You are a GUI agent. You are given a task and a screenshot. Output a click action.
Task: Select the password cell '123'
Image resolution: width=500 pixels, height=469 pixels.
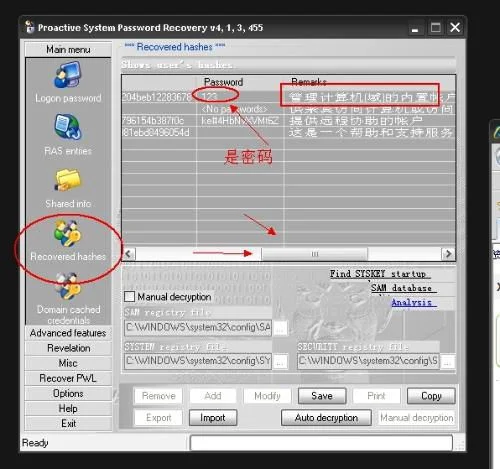coord(240,97)
